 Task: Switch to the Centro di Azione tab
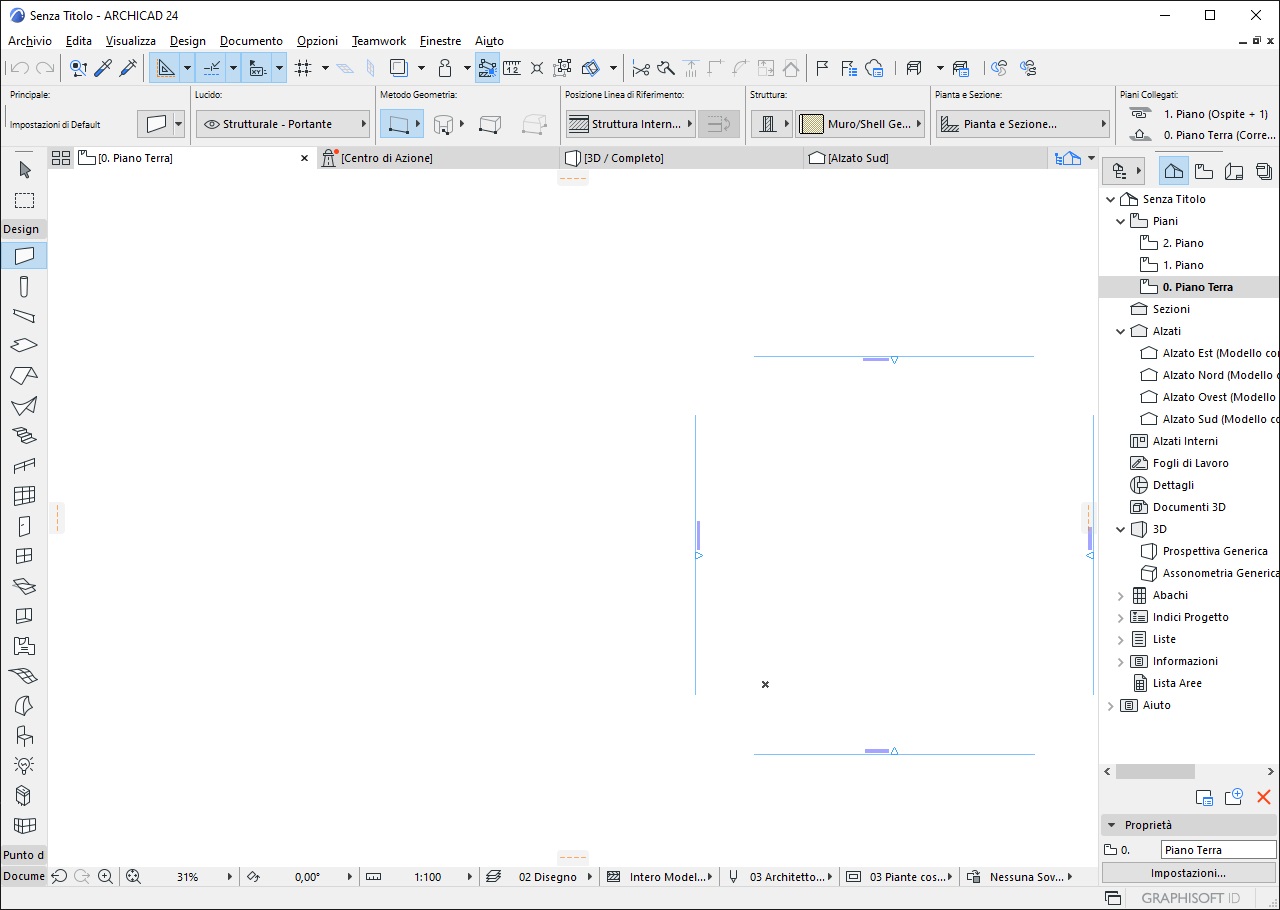439,158
